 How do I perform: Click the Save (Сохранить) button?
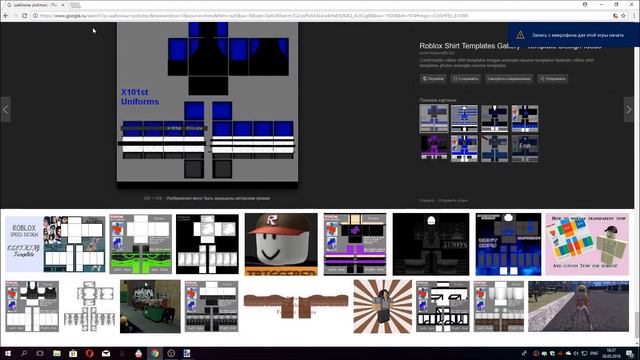465,78
